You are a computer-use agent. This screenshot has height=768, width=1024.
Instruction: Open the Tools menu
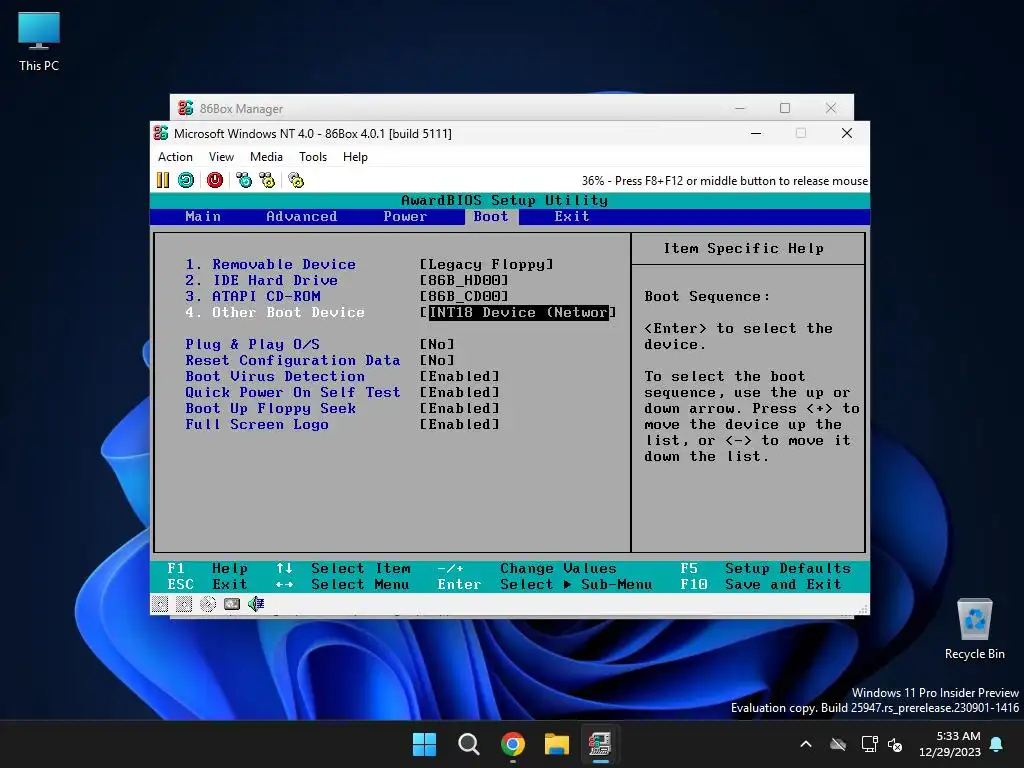313,157
